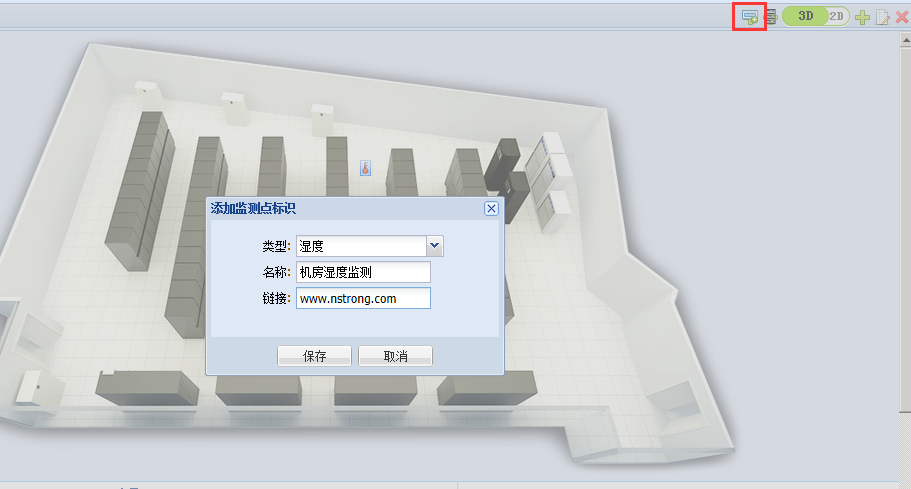Click the green plus add icon
Screen dimensions: 911x489
(x=862, y=17)
